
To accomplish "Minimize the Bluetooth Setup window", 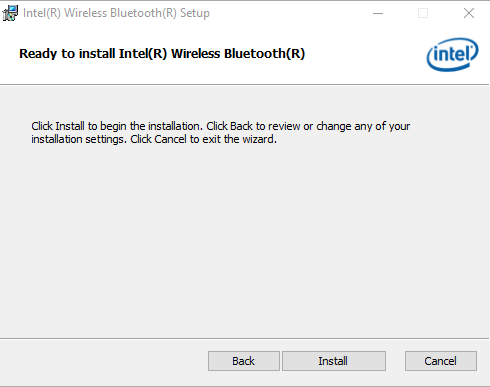I will tap(378, 13).
